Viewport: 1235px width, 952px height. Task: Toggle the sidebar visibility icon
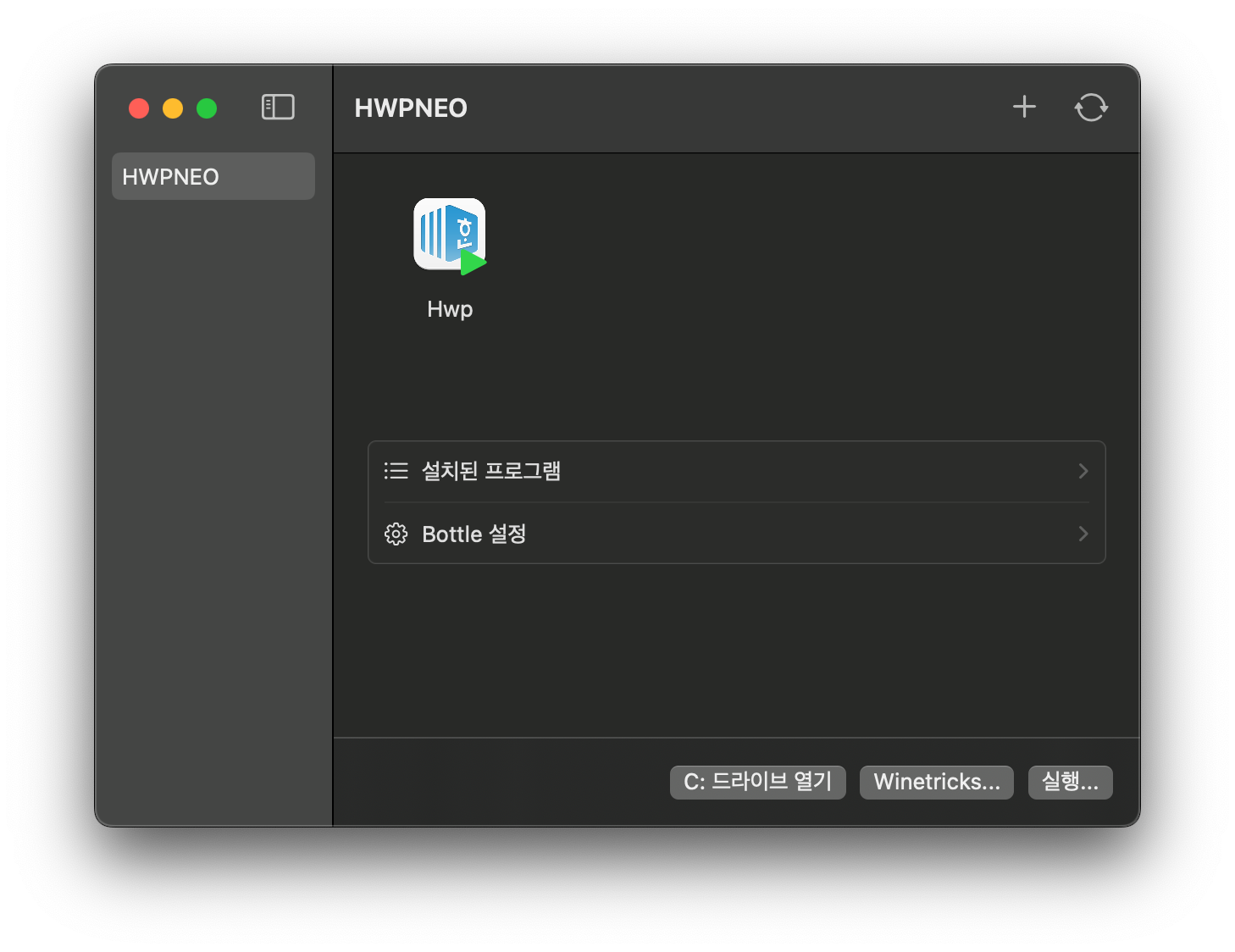tap(278, 107)
